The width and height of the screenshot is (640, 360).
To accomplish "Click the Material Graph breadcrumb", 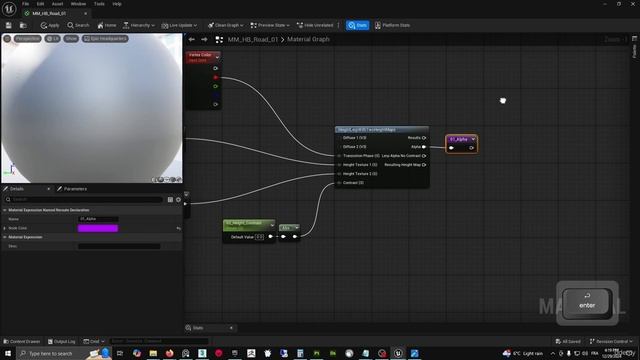I will 308,39.
